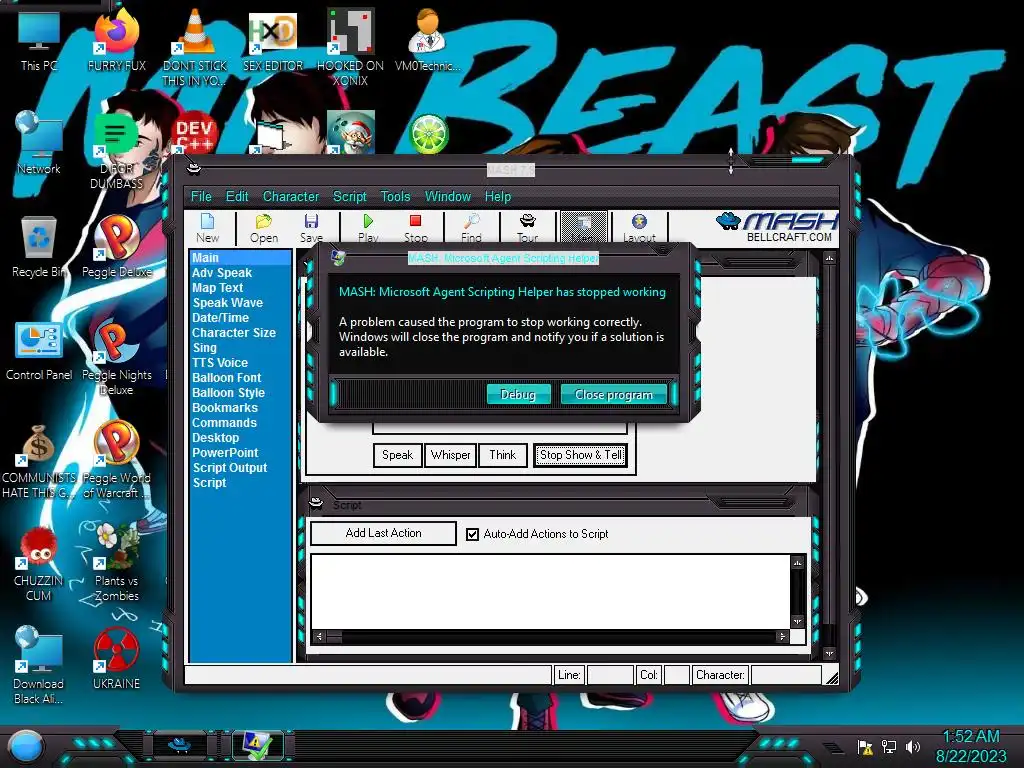Click script horizontal scrollbar right arrow
The image size is (1024, 768).
click(x=782, y=636)
